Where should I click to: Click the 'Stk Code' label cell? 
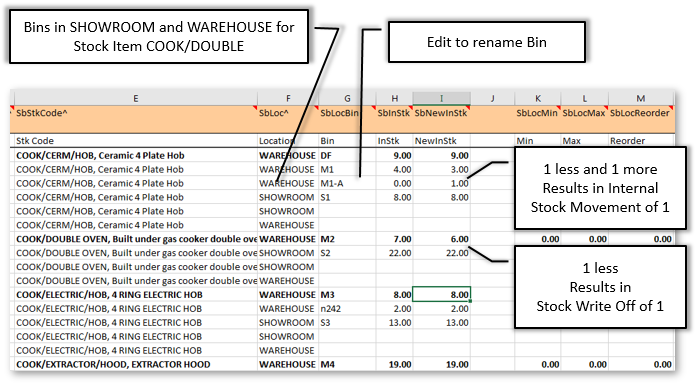pos(136,141)
